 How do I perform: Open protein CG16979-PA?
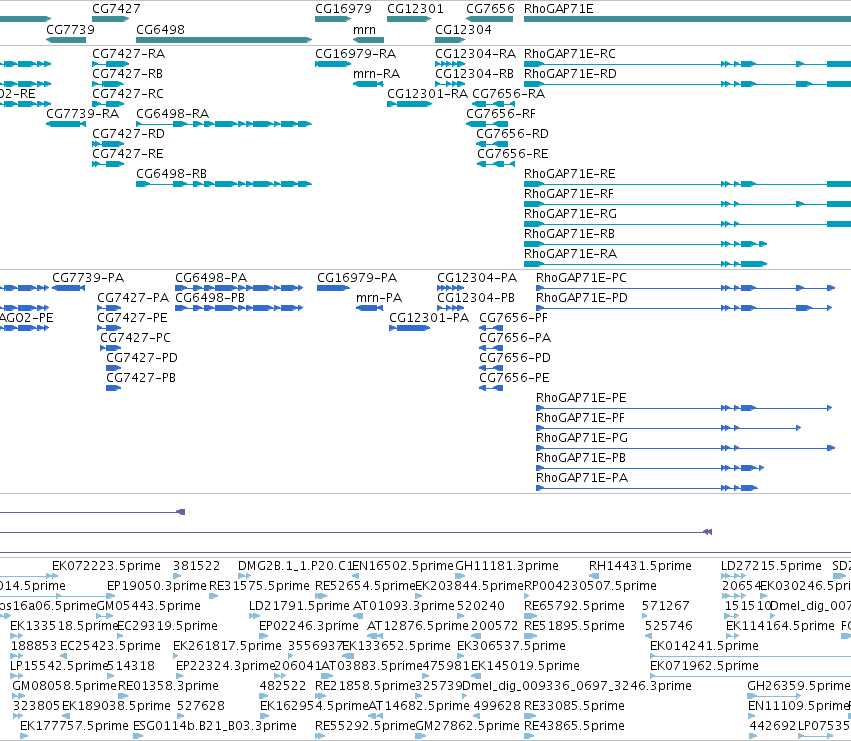[357, 278]
